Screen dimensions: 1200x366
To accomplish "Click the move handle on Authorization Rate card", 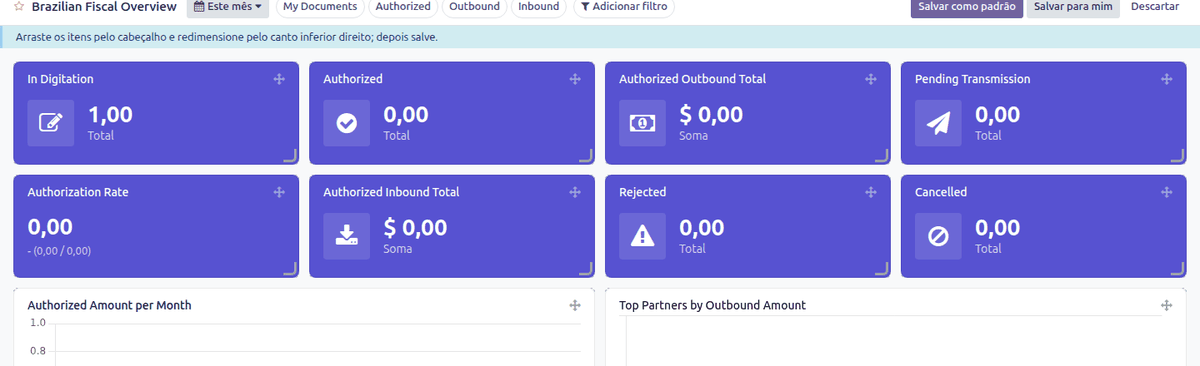I will click(279, 192).
